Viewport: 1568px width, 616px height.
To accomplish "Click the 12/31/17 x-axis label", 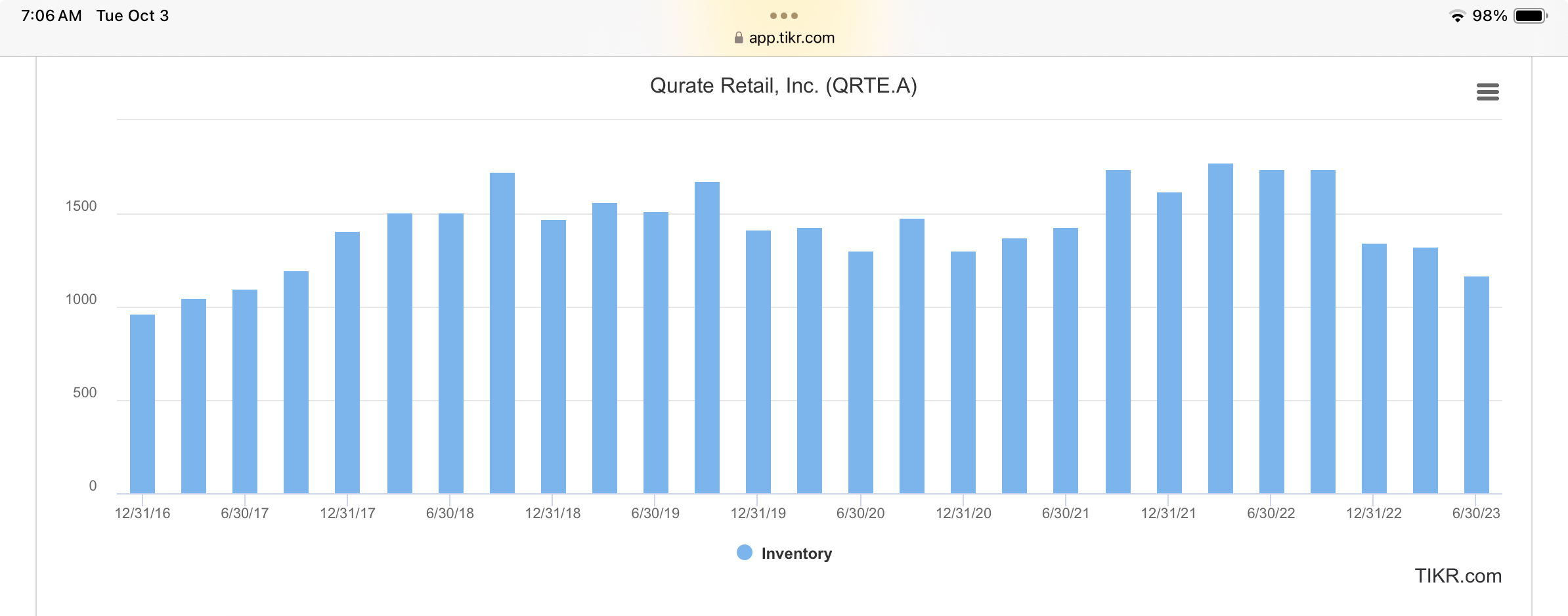I will pos(347,514).
